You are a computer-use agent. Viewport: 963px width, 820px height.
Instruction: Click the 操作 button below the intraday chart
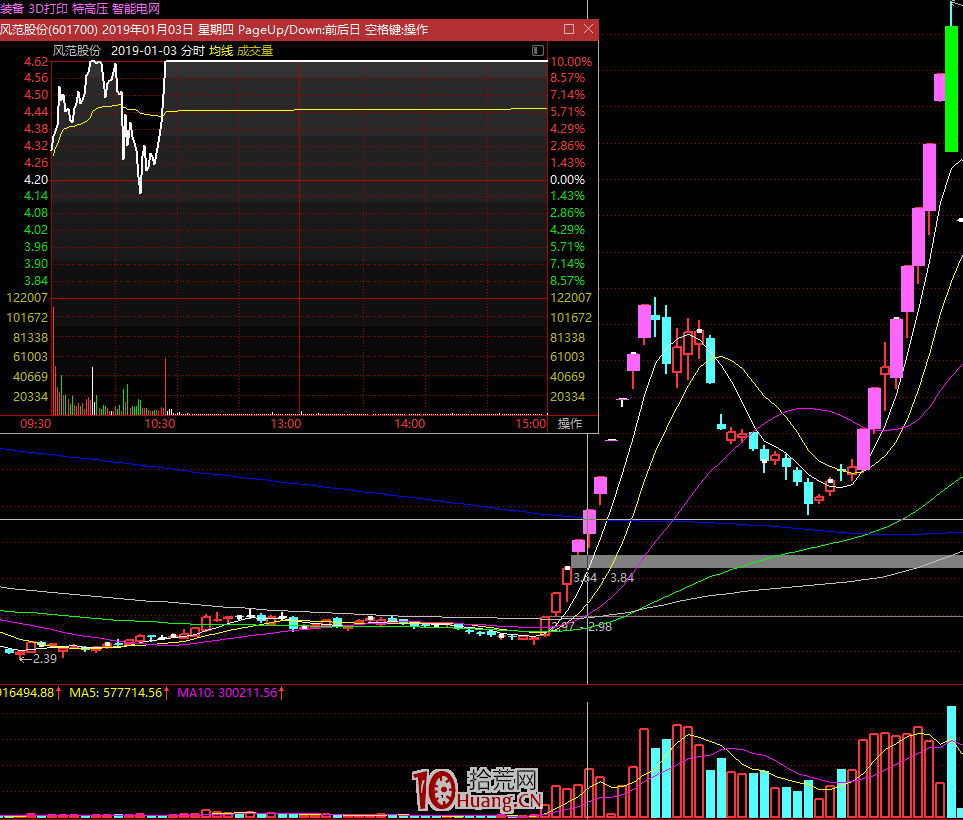[569, 424]
